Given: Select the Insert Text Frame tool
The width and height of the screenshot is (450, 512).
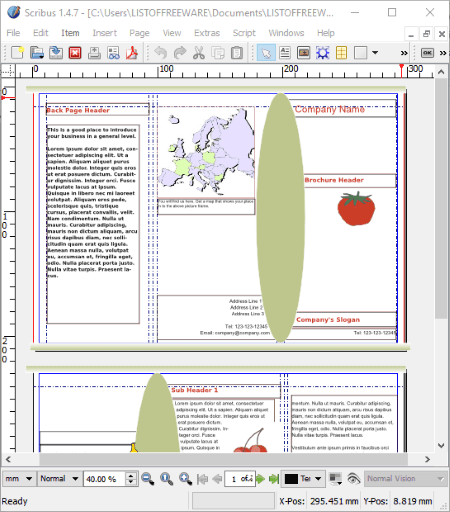Looking at the screenshot, I should pyautogui.click(x=285, y=53).
